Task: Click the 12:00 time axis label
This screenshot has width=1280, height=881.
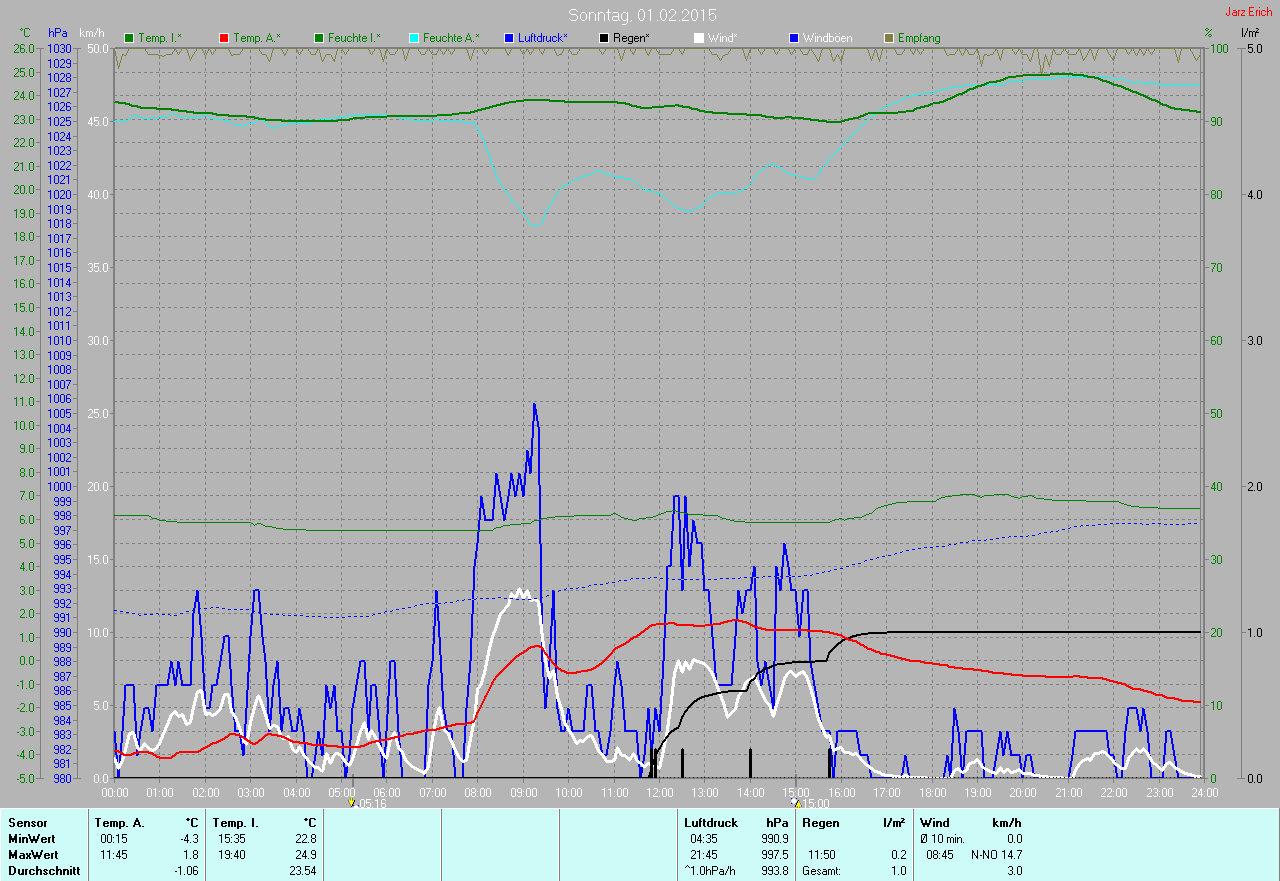Action: 660,792
